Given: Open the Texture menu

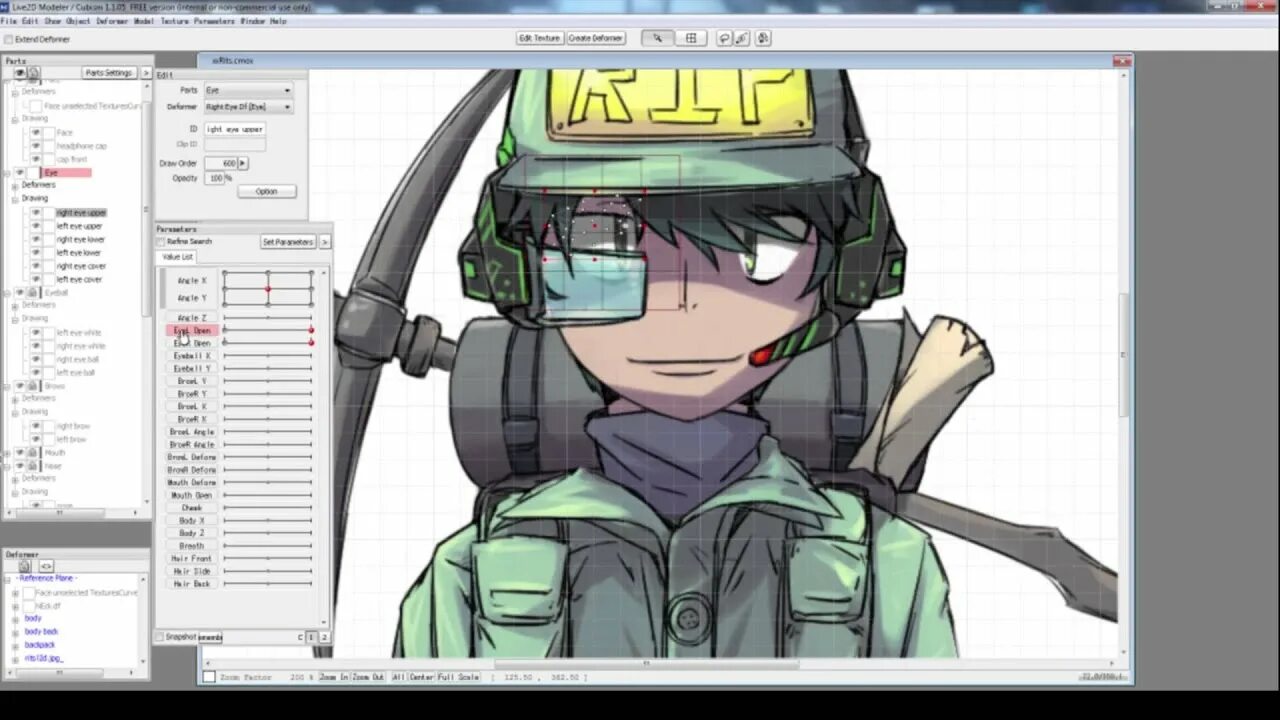Looking at the screenshot, I should (x=174, y=21).
